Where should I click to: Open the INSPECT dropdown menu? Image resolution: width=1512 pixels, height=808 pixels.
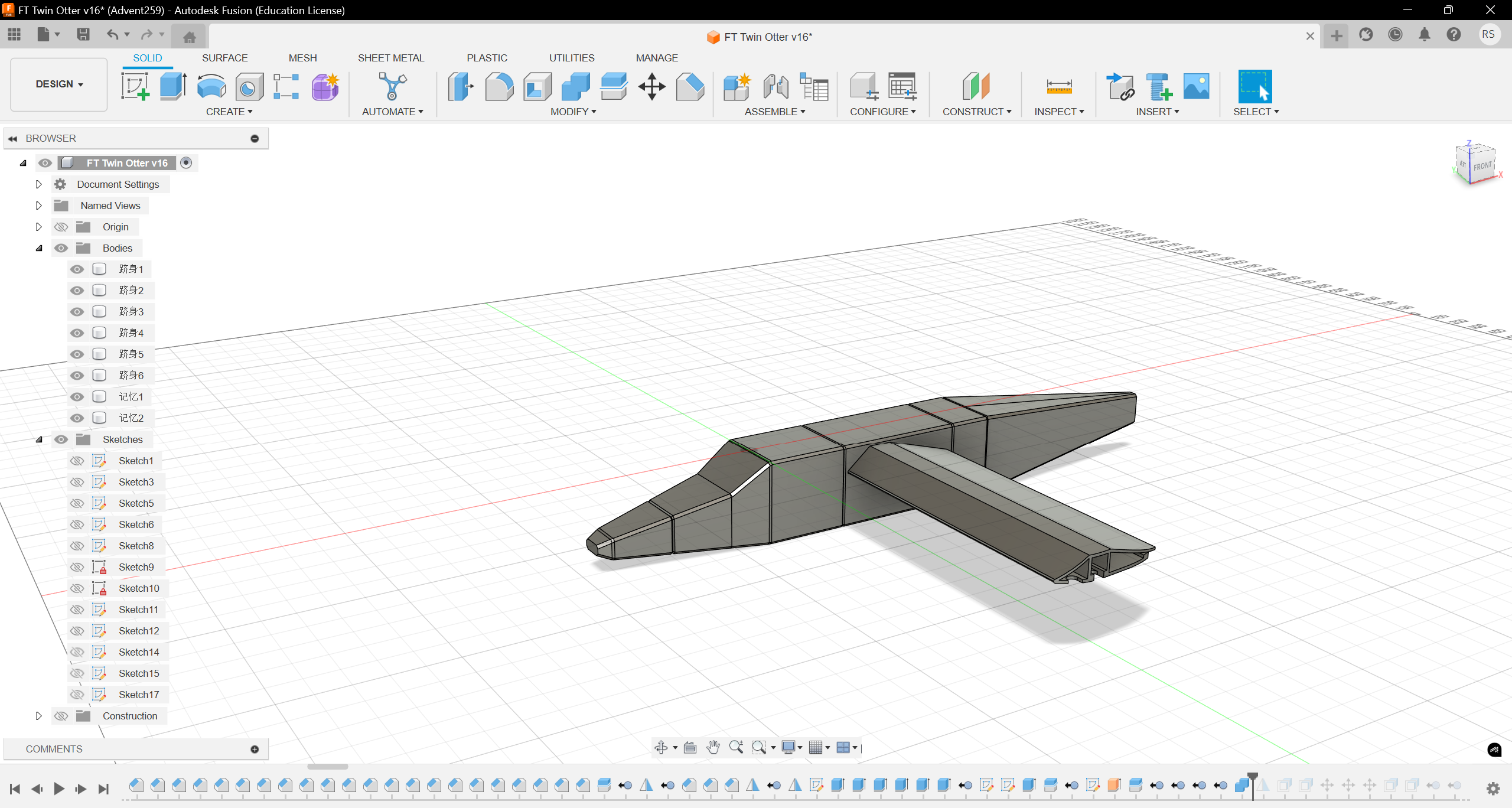[x=1059, y=112]
